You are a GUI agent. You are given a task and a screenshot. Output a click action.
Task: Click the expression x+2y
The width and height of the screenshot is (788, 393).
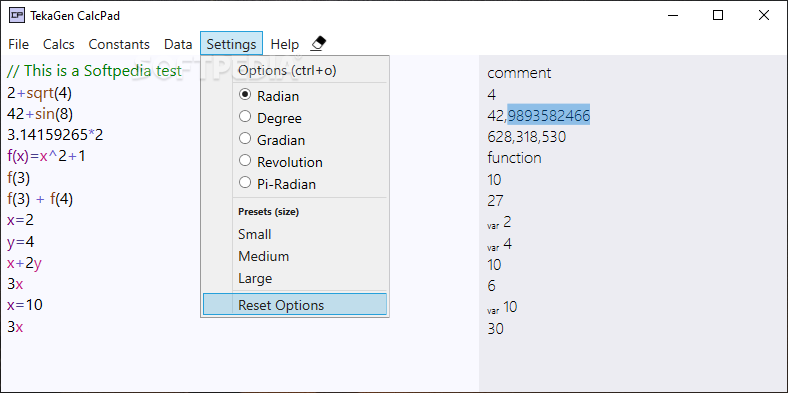pyautogui.click(x=24, y=263)
